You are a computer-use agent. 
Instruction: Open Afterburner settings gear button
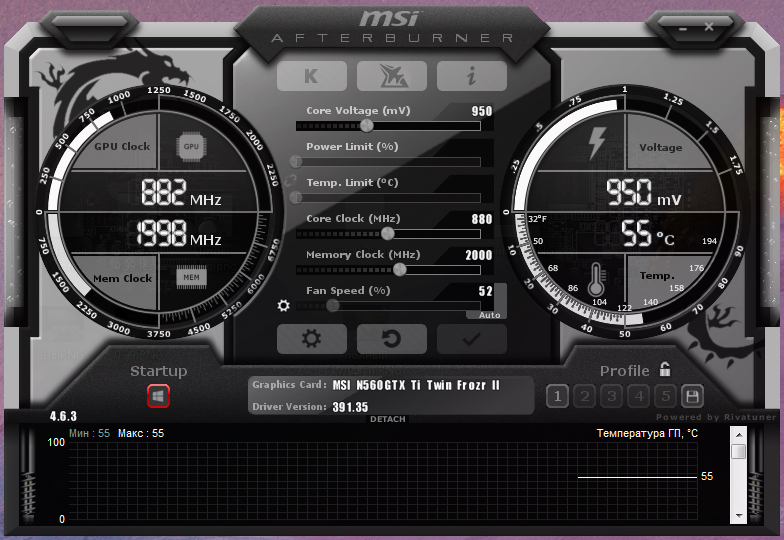pos(312,338)
